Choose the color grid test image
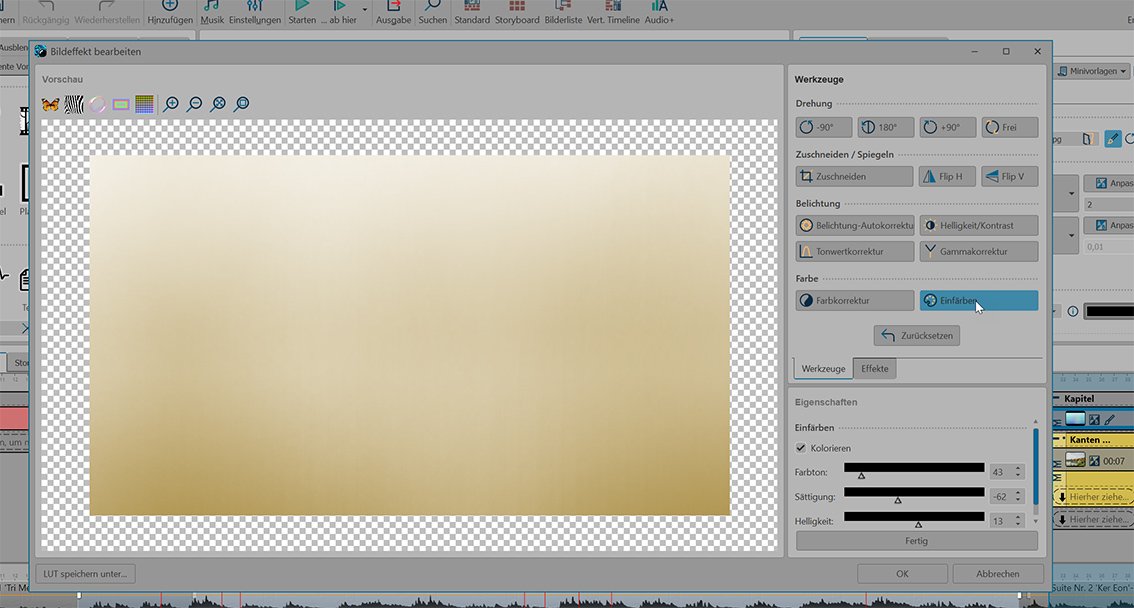The height and width of the screenshot is (608, 1134). pos(145,104)
